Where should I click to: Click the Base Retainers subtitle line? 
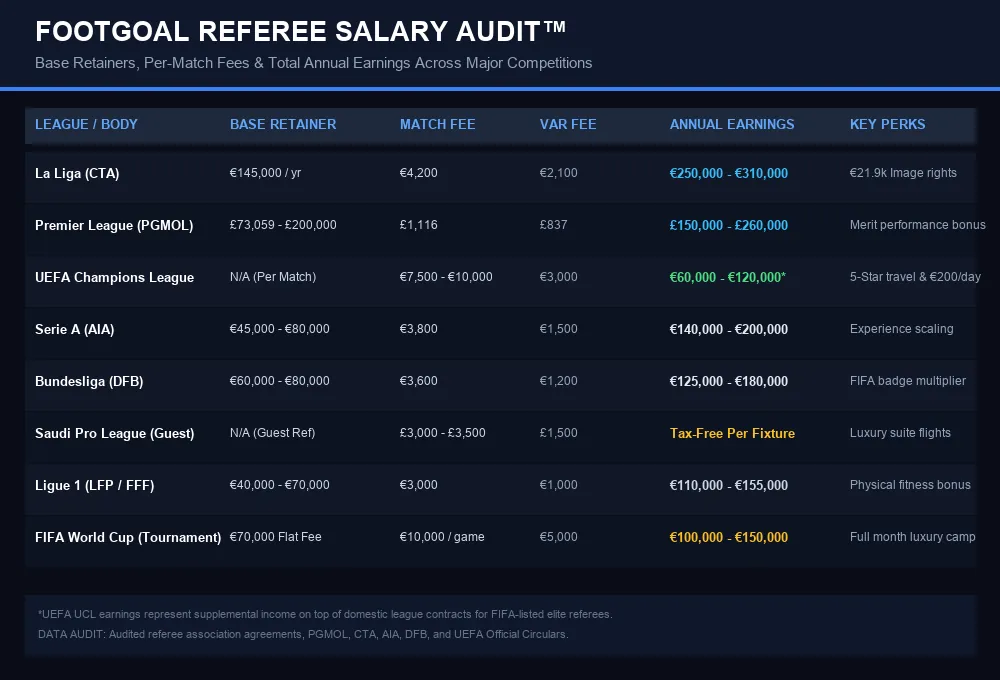(x=314, y=63)
